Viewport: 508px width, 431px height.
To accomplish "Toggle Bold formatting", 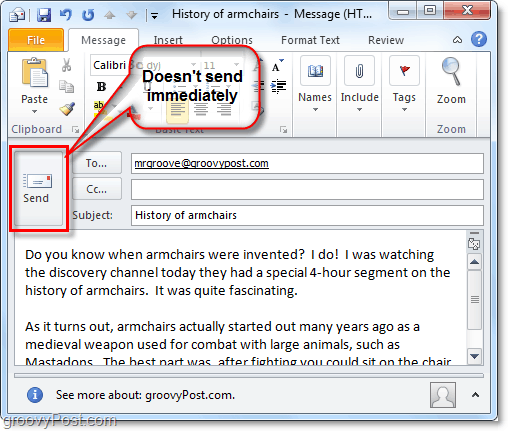I will (101, 87).
